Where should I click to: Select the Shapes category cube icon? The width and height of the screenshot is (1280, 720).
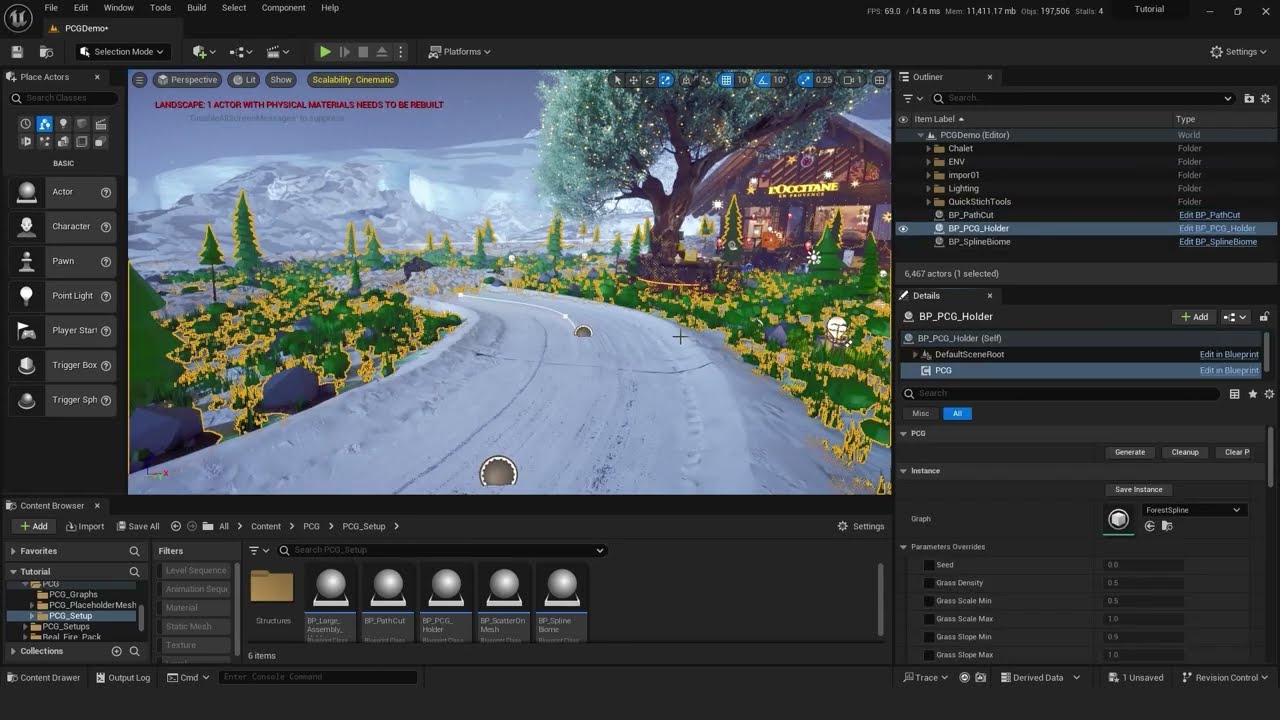pyautogui.click(x=82, y=124)
